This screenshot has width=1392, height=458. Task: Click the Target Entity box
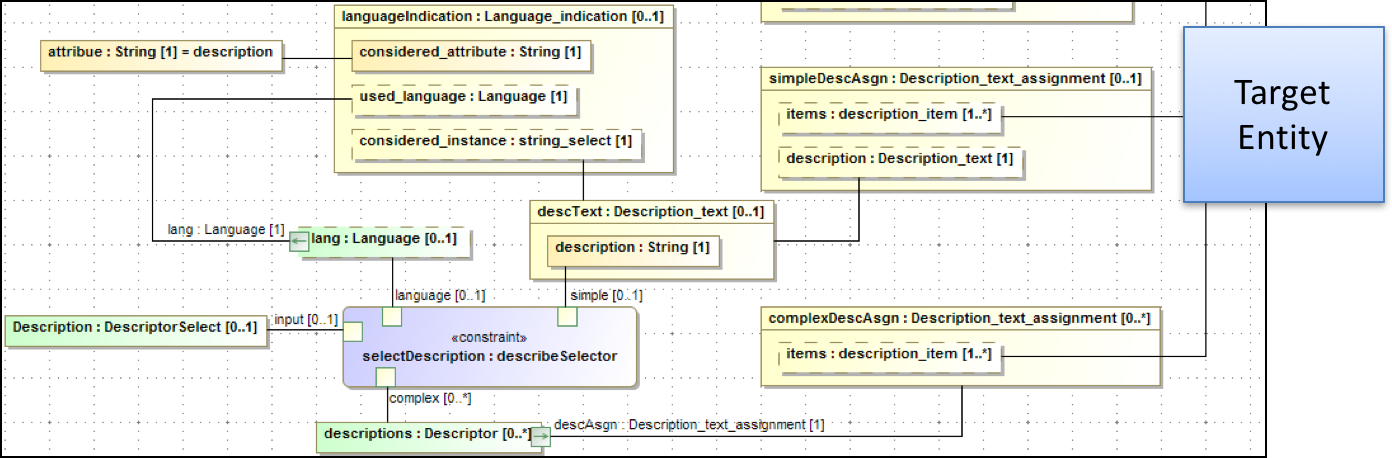[1281, 115]
